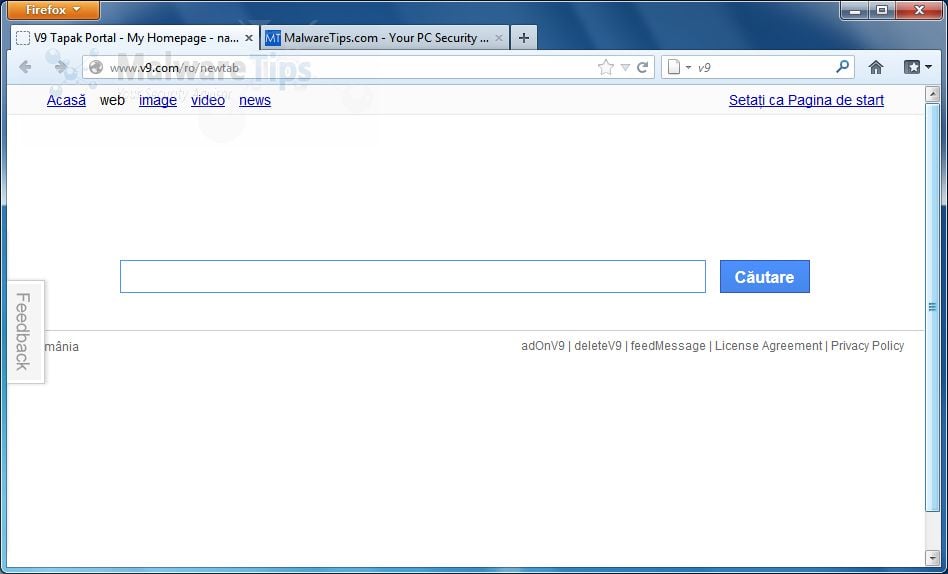Open the feedMessage footer link
948x574 pixels.
tap(668, 346)
